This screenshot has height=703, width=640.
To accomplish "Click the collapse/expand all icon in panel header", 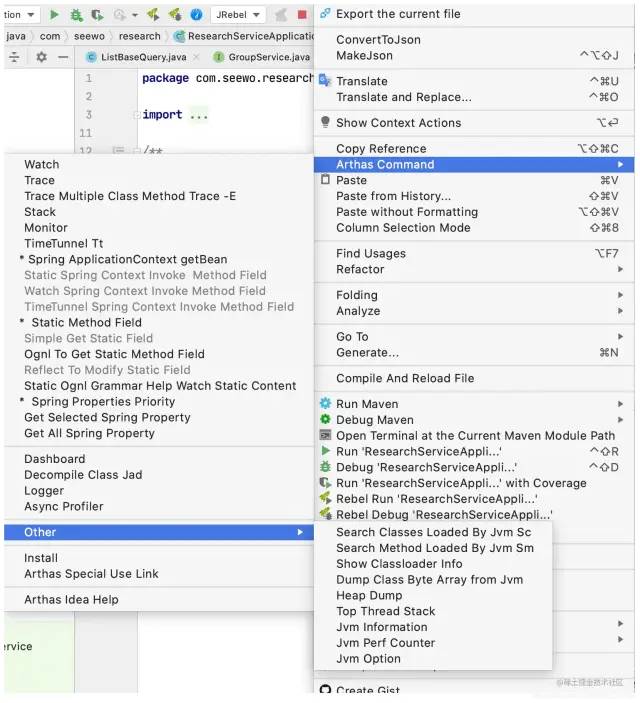I will 14,57.
